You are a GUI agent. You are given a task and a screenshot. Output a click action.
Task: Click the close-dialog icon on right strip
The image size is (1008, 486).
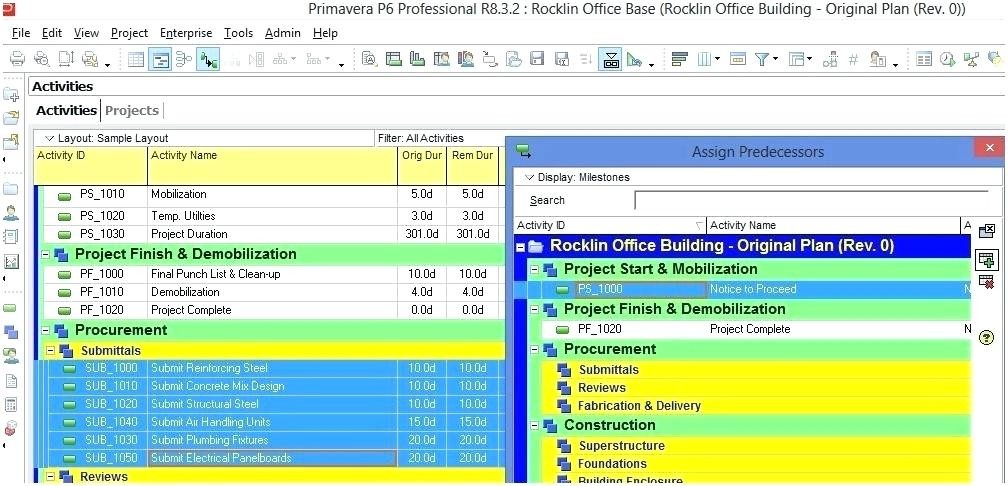[987, 230]
